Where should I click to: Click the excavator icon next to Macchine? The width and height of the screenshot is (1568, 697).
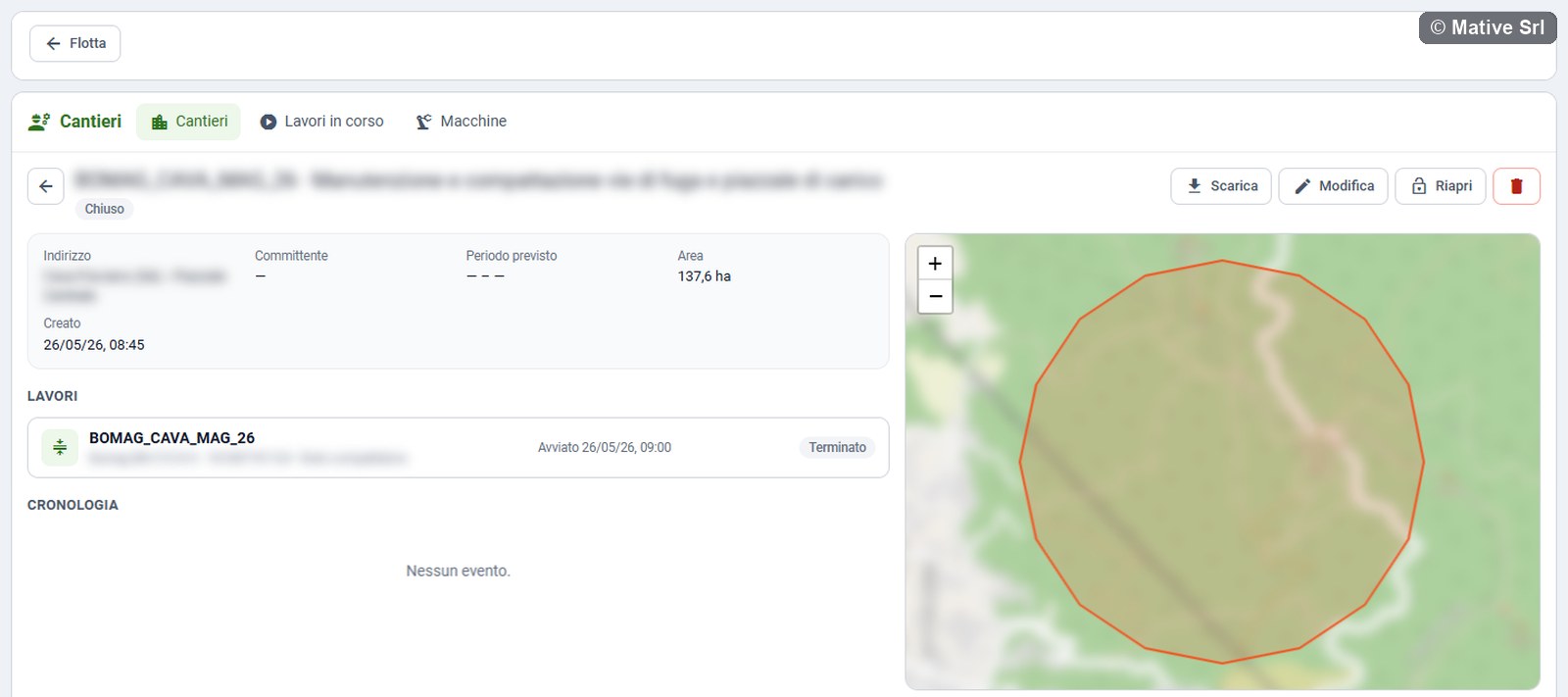pos(423,122)
